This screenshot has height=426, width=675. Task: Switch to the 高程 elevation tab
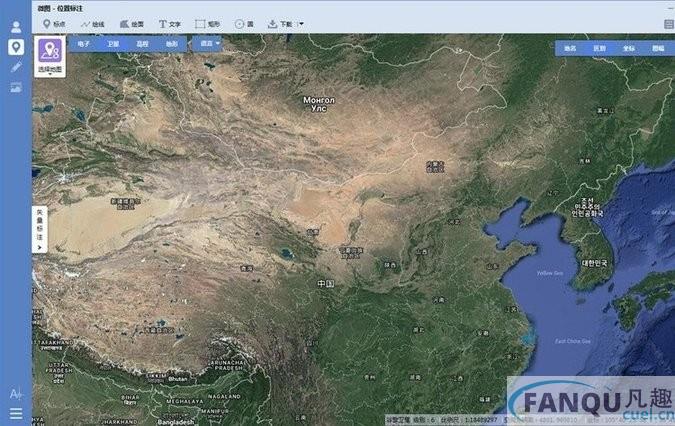(x=142, y=44)
